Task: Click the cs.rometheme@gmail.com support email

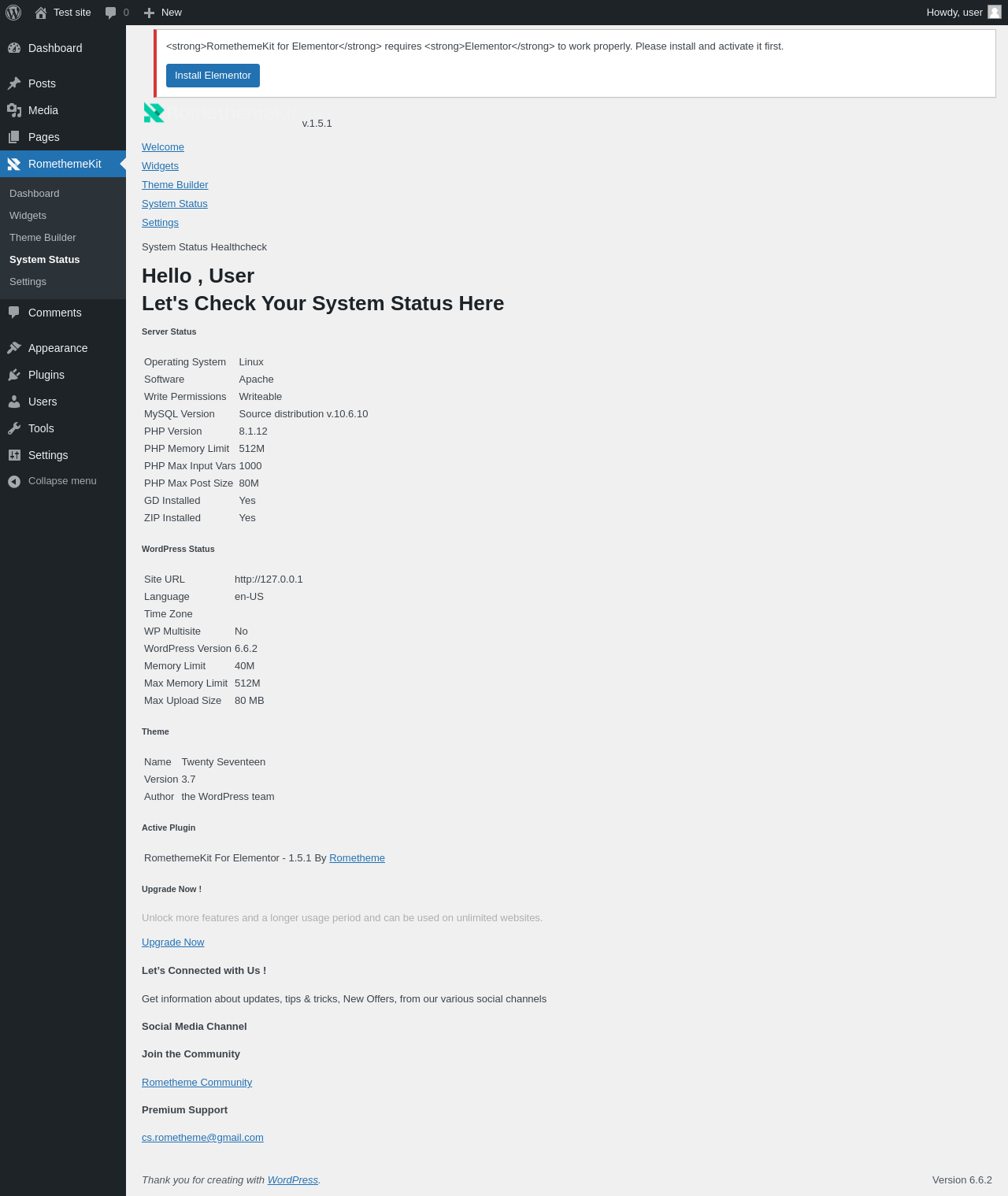Action: tap(202, 1138)
